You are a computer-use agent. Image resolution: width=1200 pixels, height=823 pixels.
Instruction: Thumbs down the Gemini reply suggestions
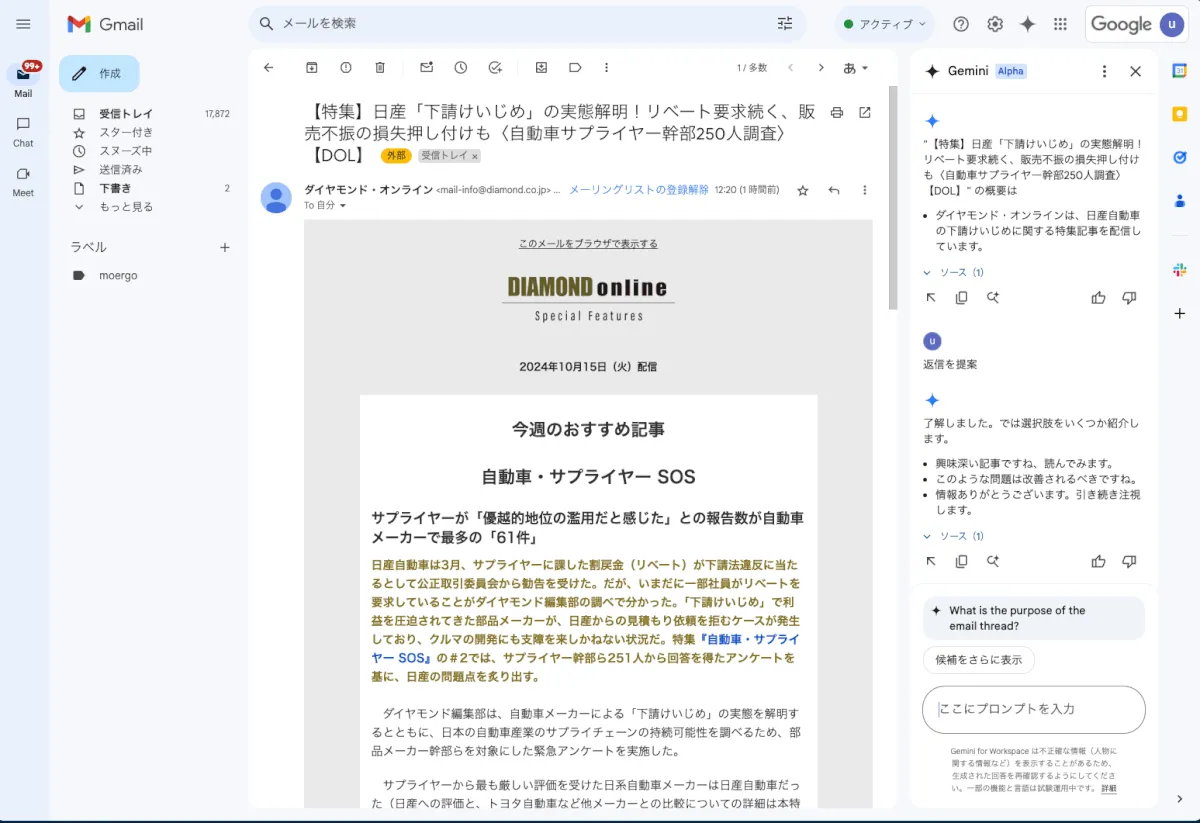pos(1129,561)
